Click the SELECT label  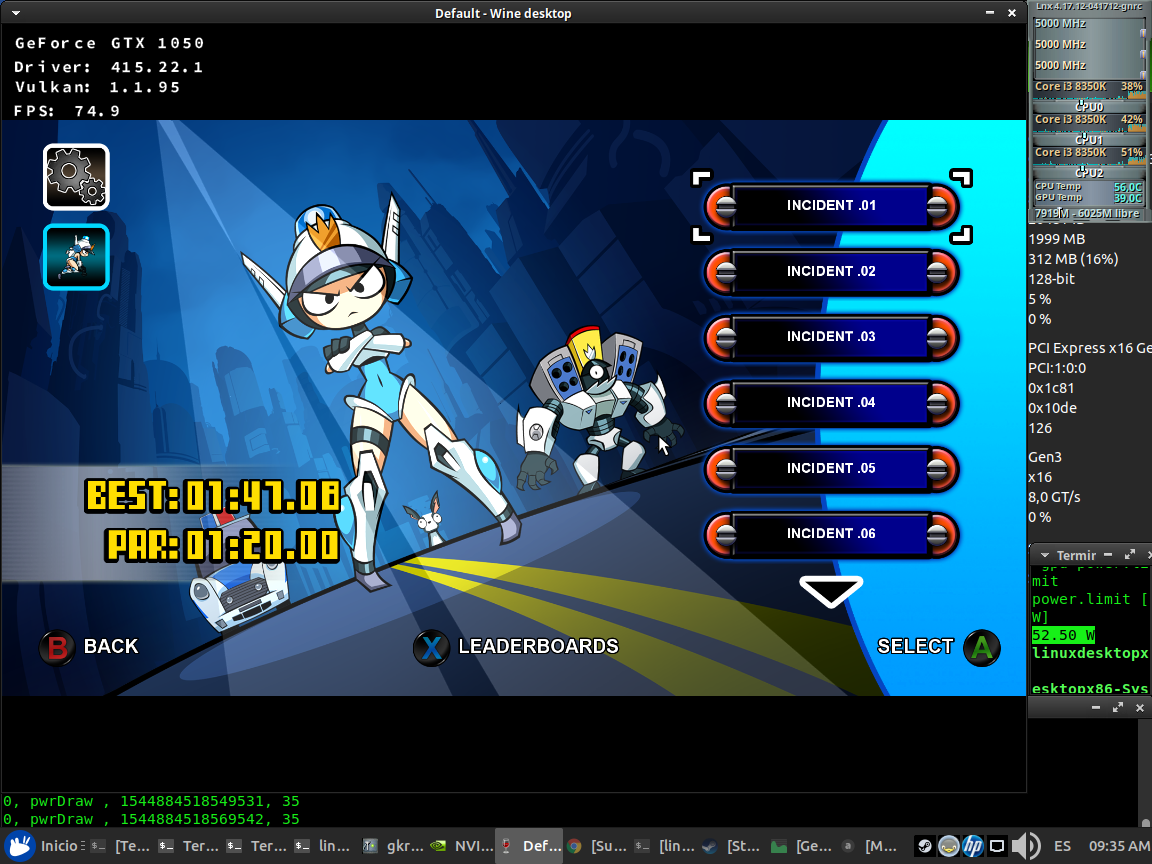[915, 647]
